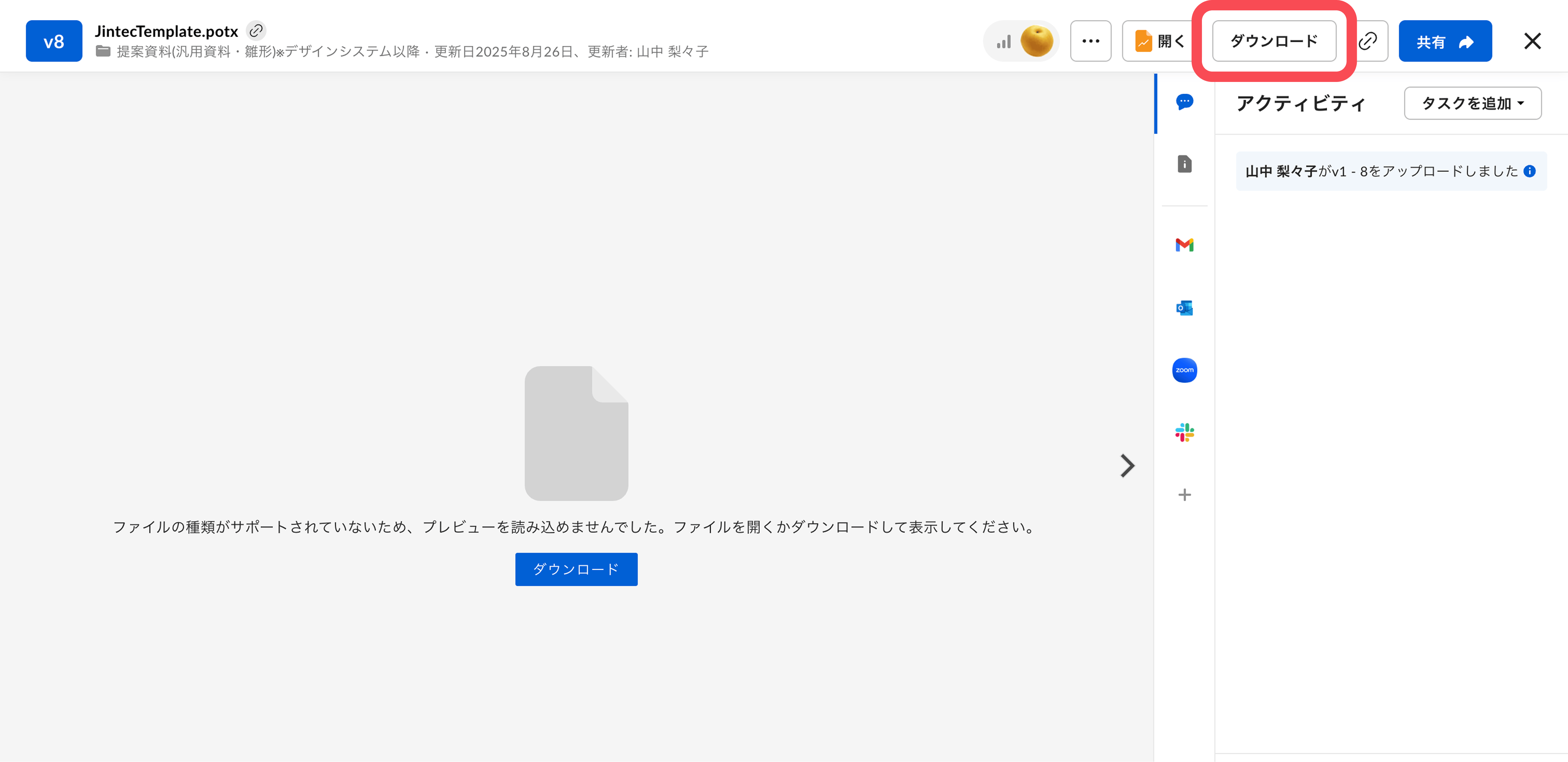Click the top ダウンロード button
1568x762 pixels.
1273,41
